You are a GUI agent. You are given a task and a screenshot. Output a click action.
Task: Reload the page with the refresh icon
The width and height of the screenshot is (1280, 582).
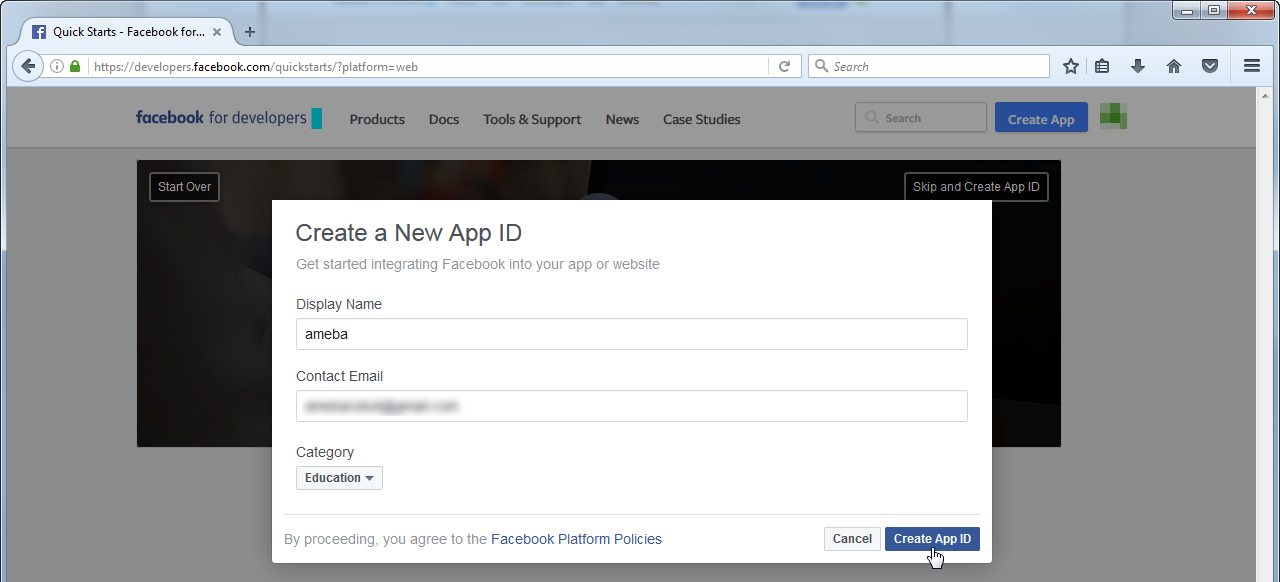(784, 67)
